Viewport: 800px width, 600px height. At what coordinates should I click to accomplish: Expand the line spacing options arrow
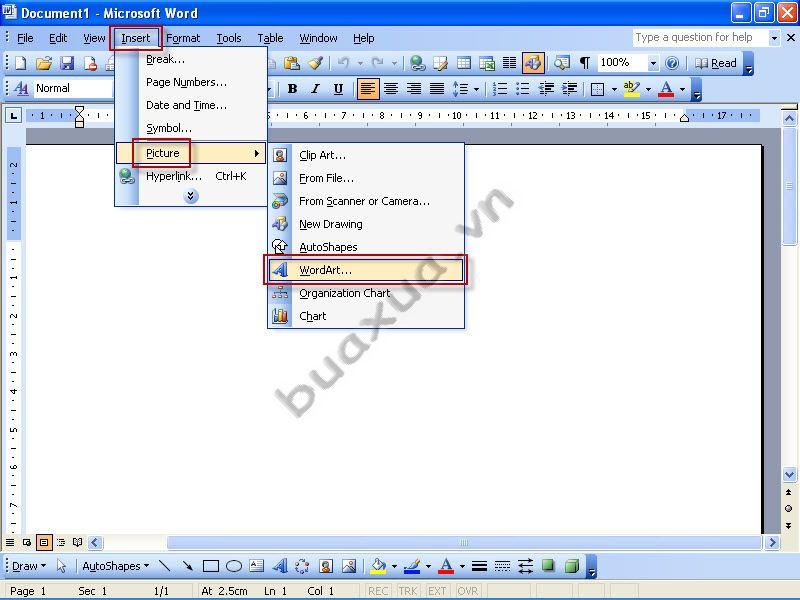click(476, 89)
